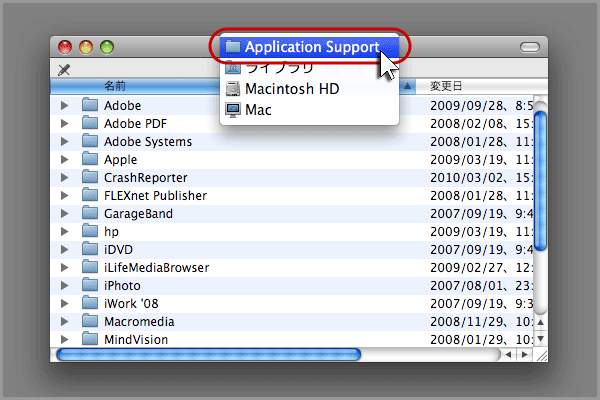Click the toolbar show/hide pill button
600x400 pixels.
[530, 47]
